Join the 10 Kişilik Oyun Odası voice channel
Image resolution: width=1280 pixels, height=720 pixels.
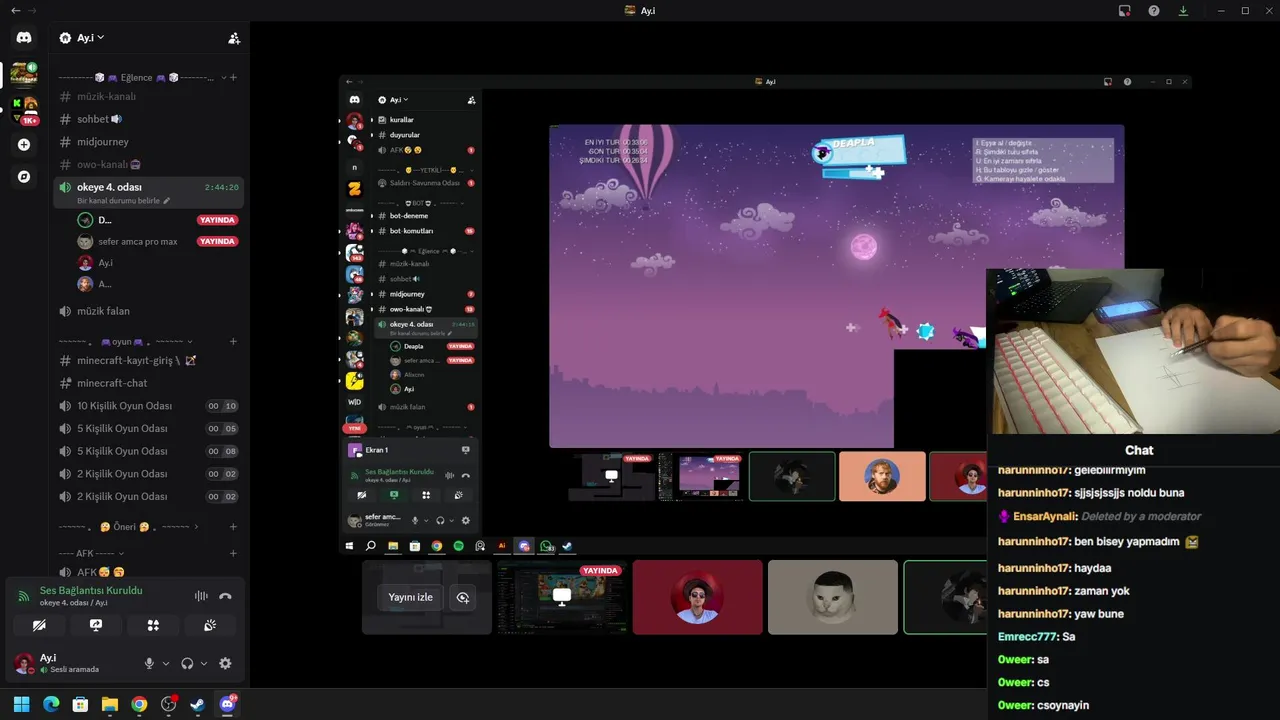(x=148, y=406)
